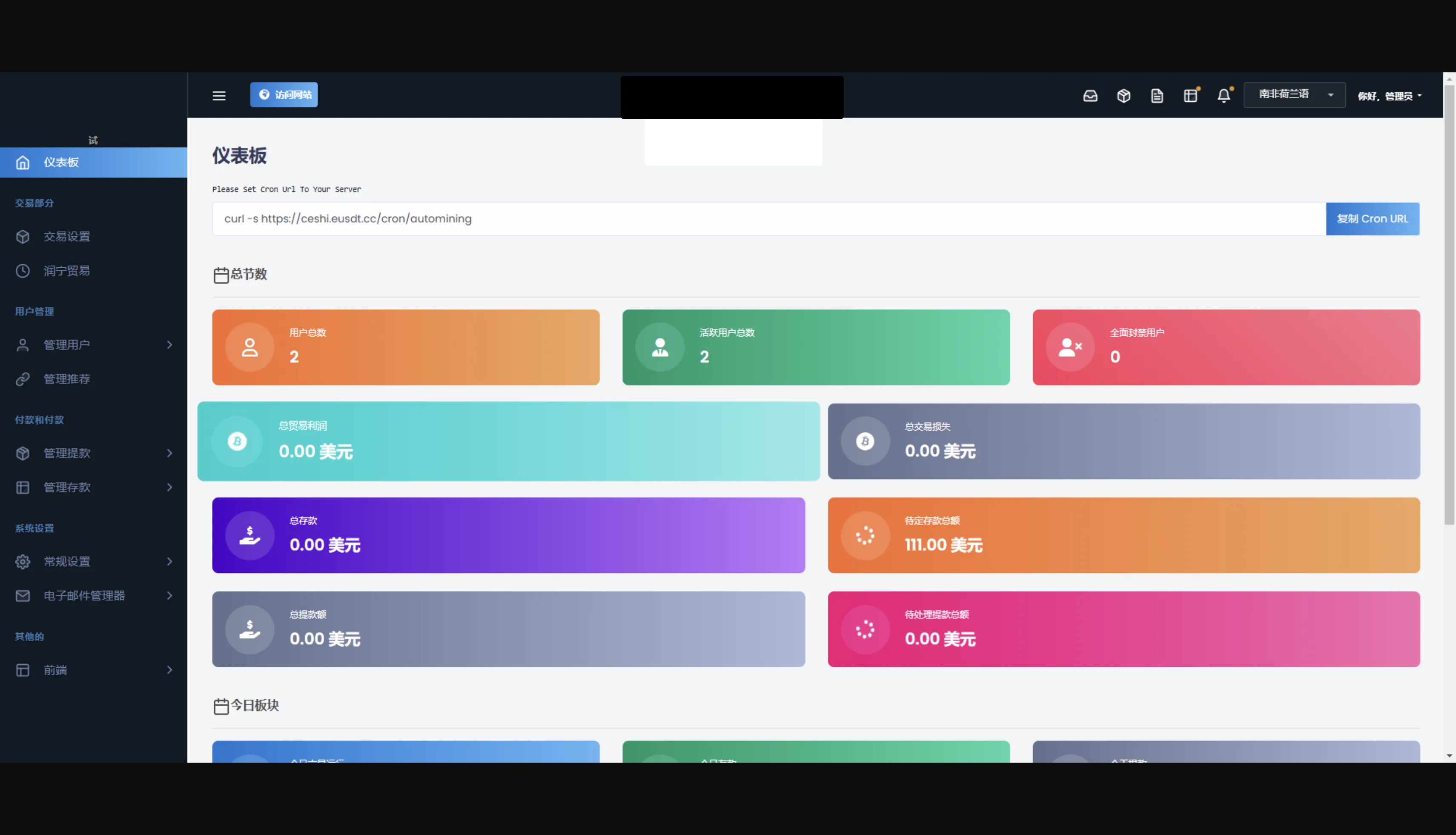
Task: Open 管理推荐 in the sidebar
Action: click(x=66, y=378)
